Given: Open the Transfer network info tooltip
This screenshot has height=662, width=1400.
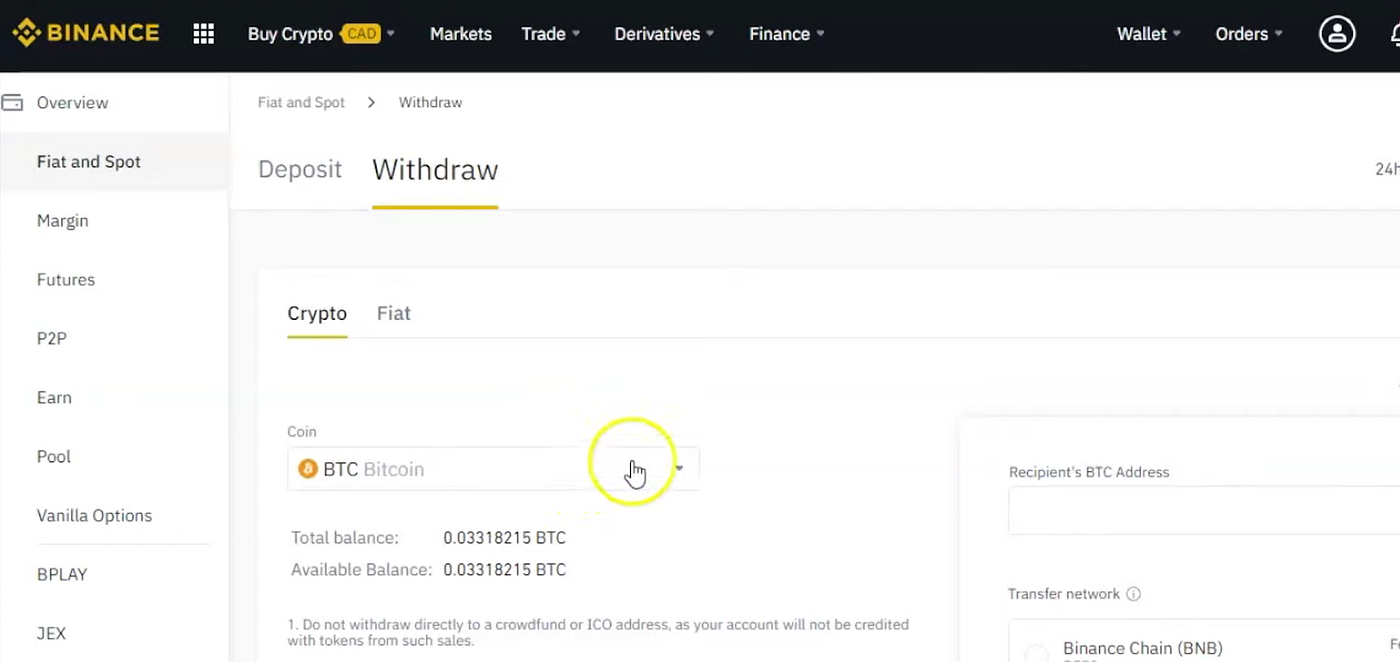Looking at the screenshot, I should [x=1133, y=594].
